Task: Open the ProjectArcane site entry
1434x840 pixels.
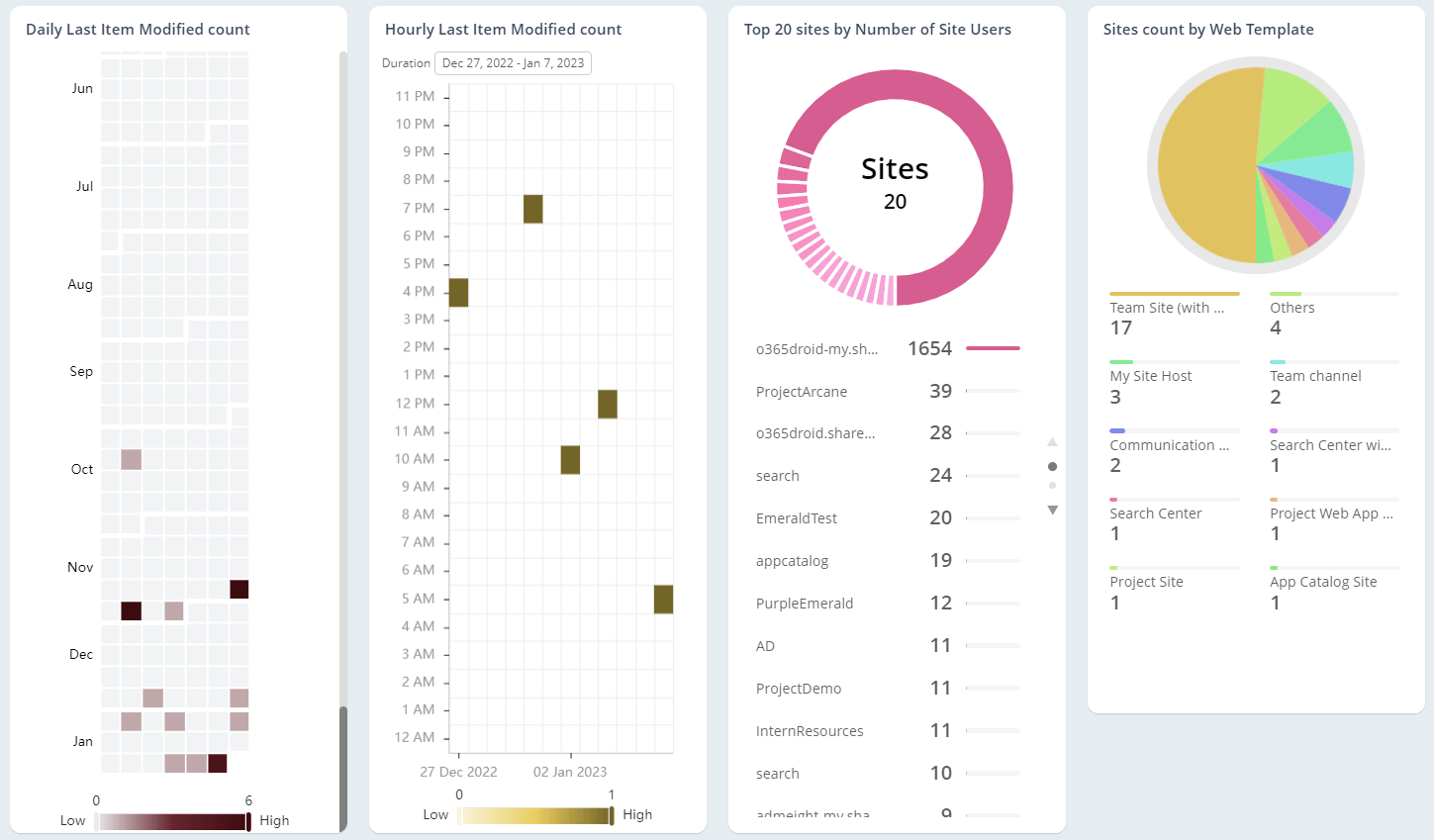Action: 802,391
